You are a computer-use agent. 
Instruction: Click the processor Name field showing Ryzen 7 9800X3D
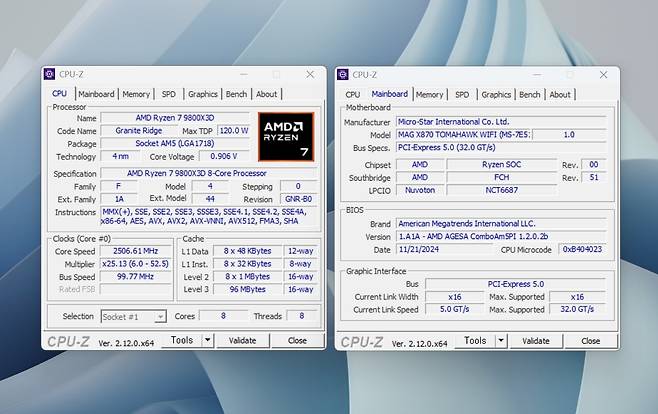[x=176, y=118]
